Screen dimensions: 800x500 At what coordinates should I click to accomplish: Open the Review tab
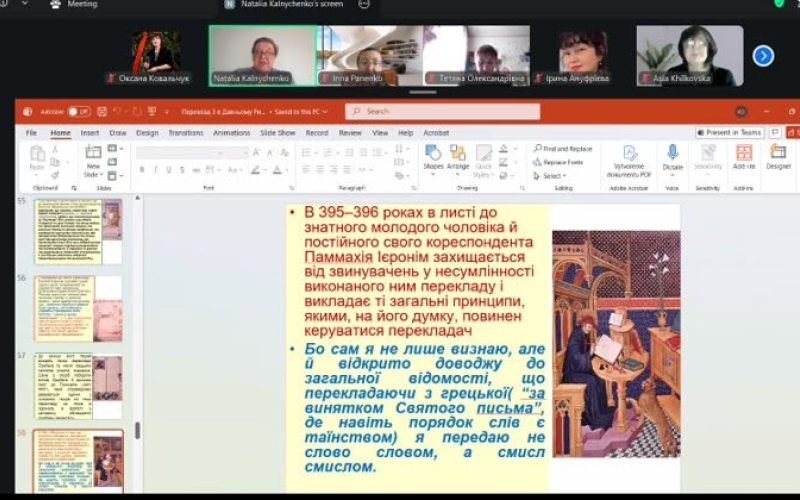(x=350, y=133)
